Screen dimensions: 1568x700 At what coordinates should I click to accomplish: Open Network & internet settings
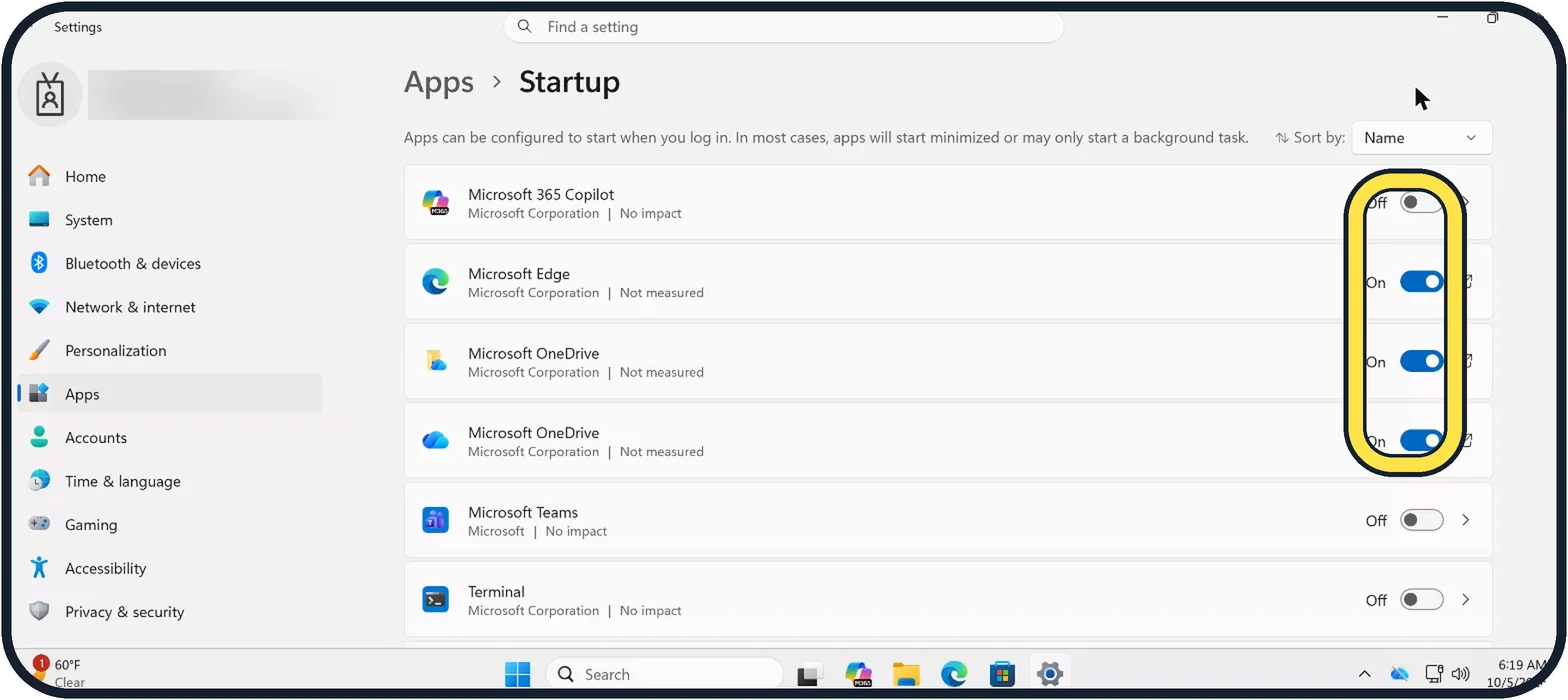click(x=170, y=307)
